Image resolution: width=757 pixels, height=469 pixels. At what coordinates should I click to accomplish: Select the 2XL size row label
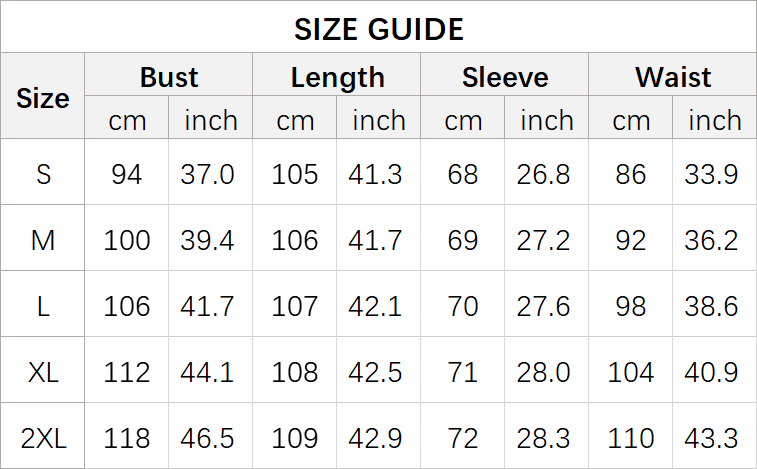click(x=43, y=437)
